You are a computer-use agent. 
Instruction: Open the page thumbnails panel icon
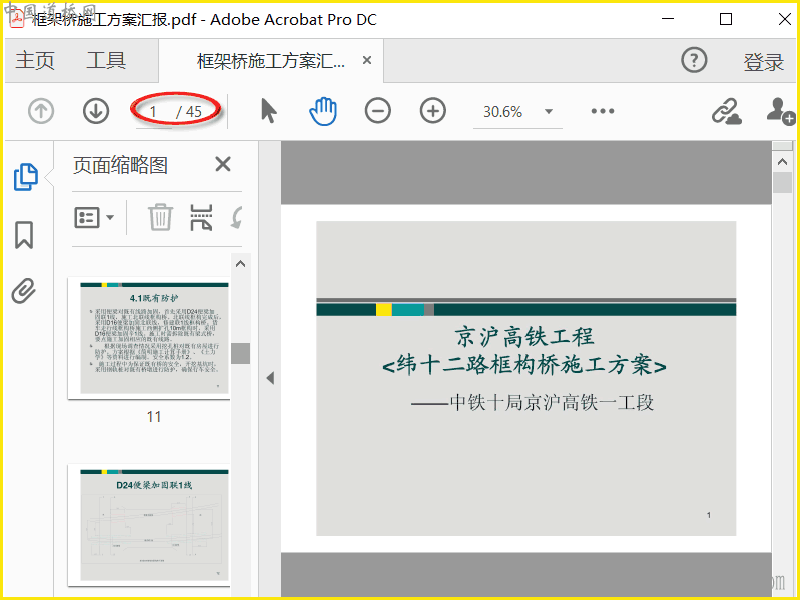point(26,177)
